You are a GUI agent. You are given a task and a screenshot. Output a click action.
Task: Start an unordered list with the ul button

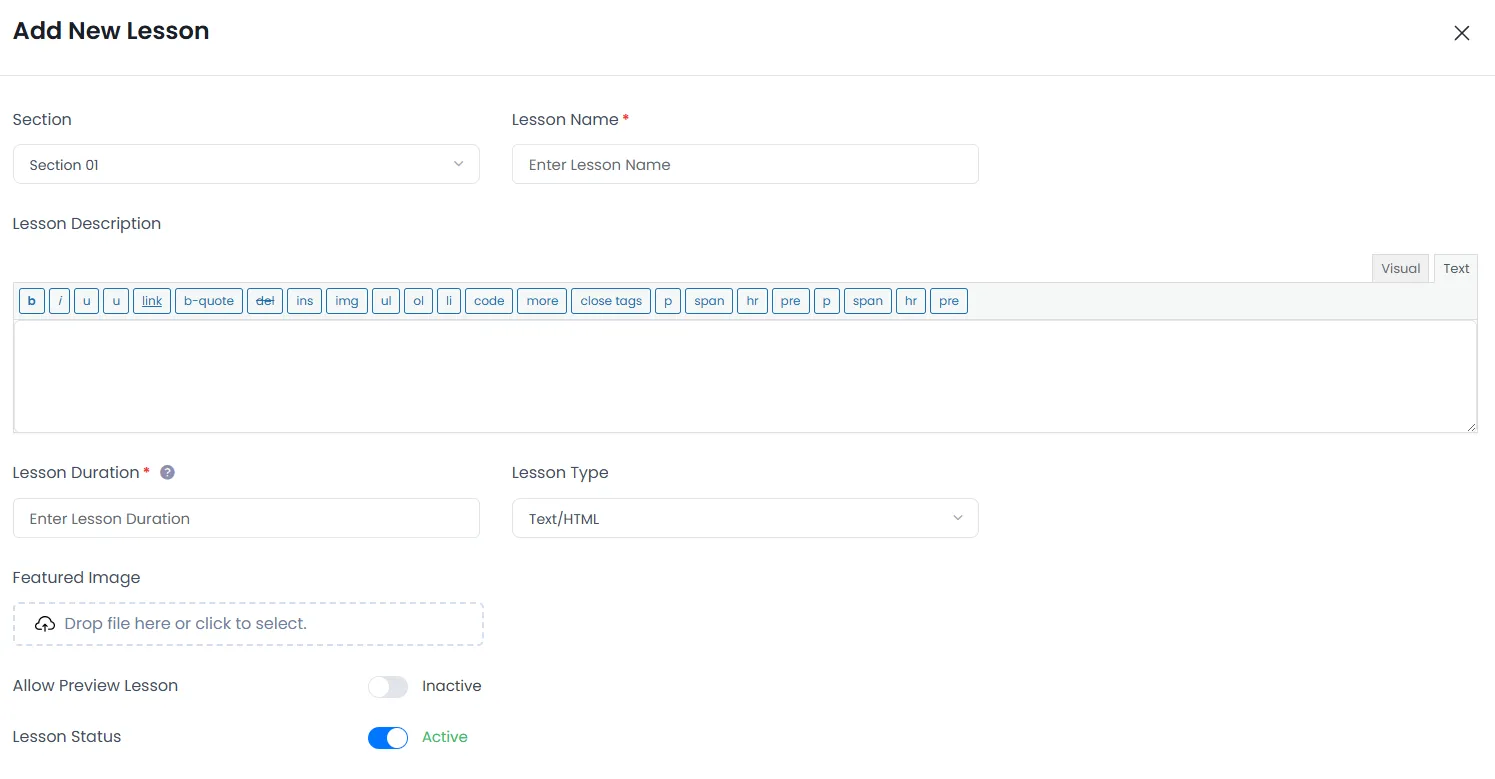click(x=386, y=300)
